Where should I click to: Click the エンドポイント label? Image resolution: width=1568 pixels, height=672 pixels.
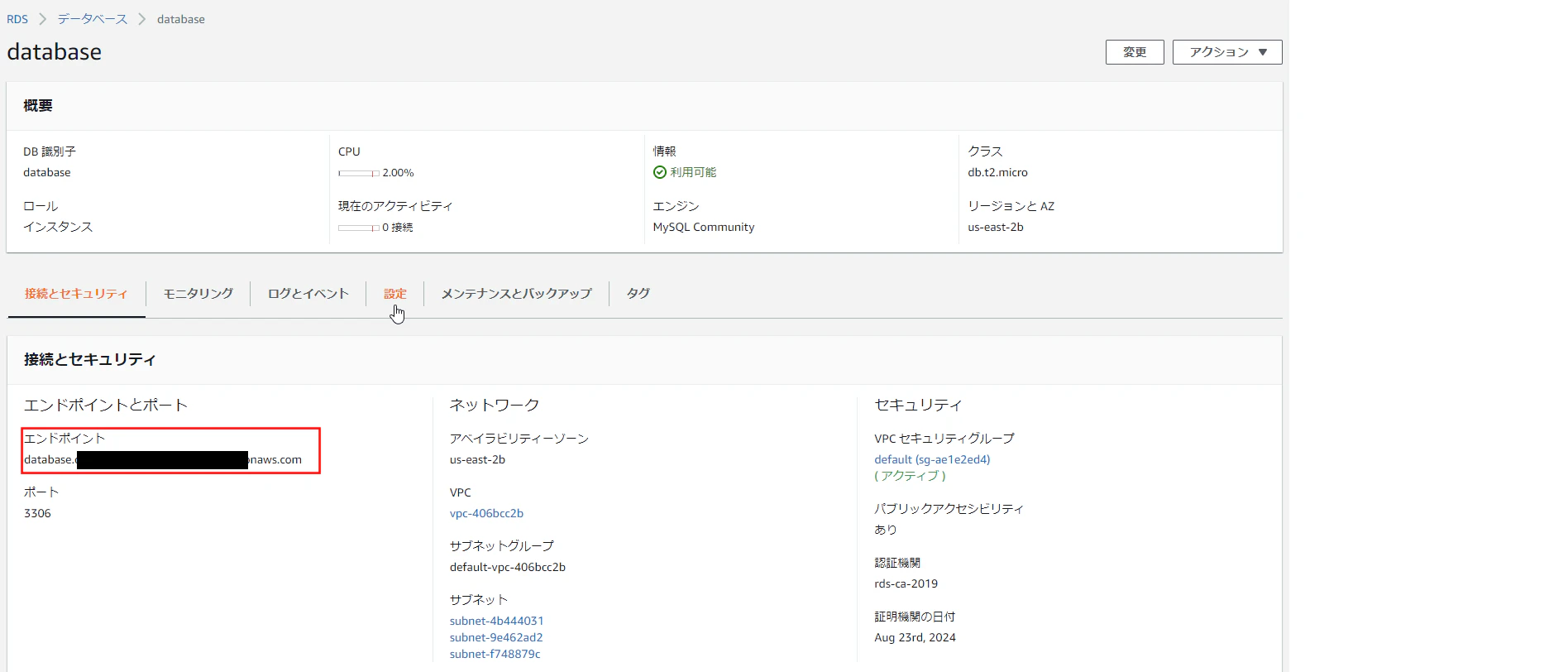click(65, 439)
